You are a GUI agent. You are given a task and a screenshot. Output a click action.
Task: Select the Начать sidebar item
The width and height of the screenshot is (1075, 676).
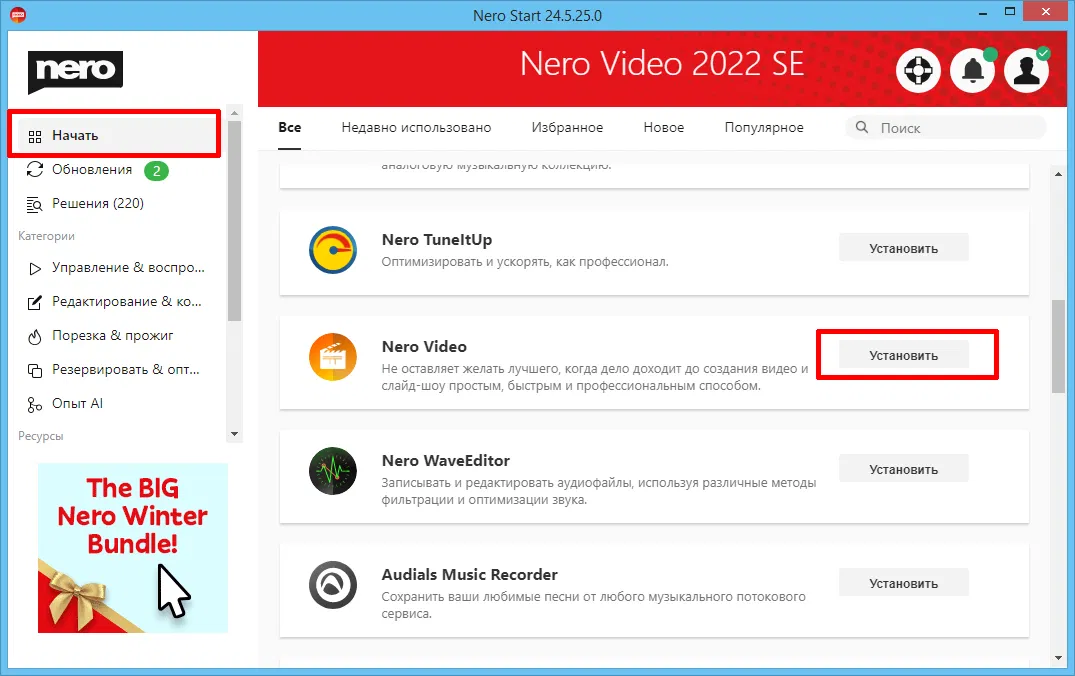[x=115, y=135]
